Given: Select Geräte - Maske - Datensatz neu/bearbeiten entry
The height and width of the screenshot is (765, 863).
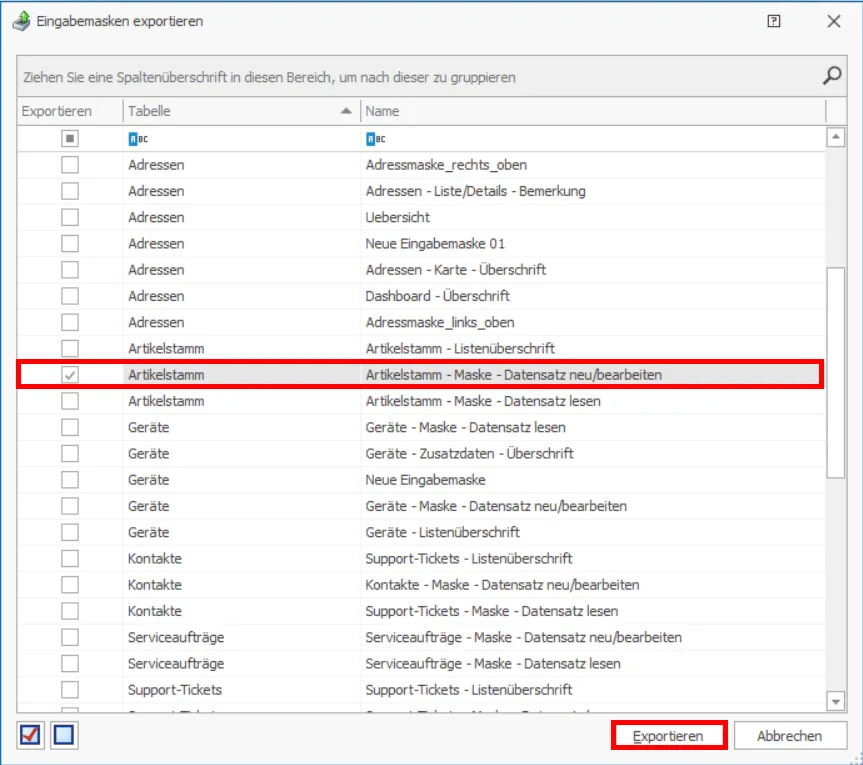Looking at the screenshot, I should pyautogui.click(x=496, y=506).
